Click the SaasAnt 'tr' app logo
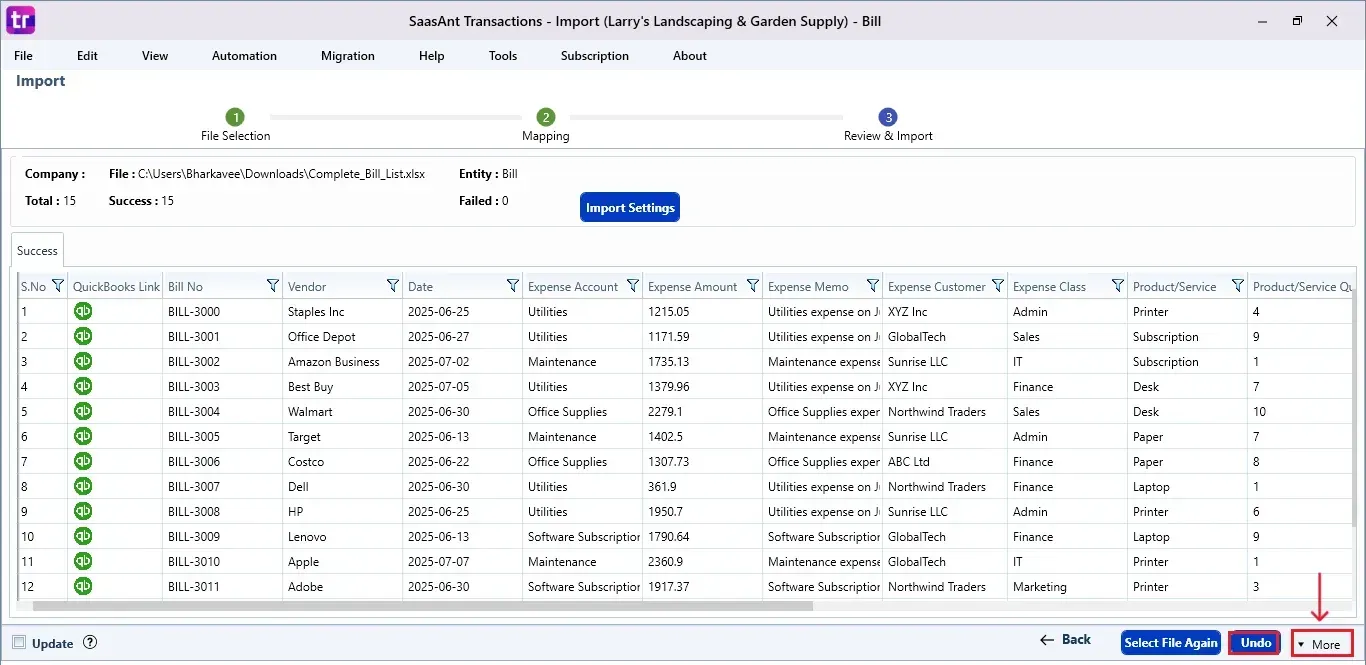Screen dimensions: 1366x665 point(20,20)
